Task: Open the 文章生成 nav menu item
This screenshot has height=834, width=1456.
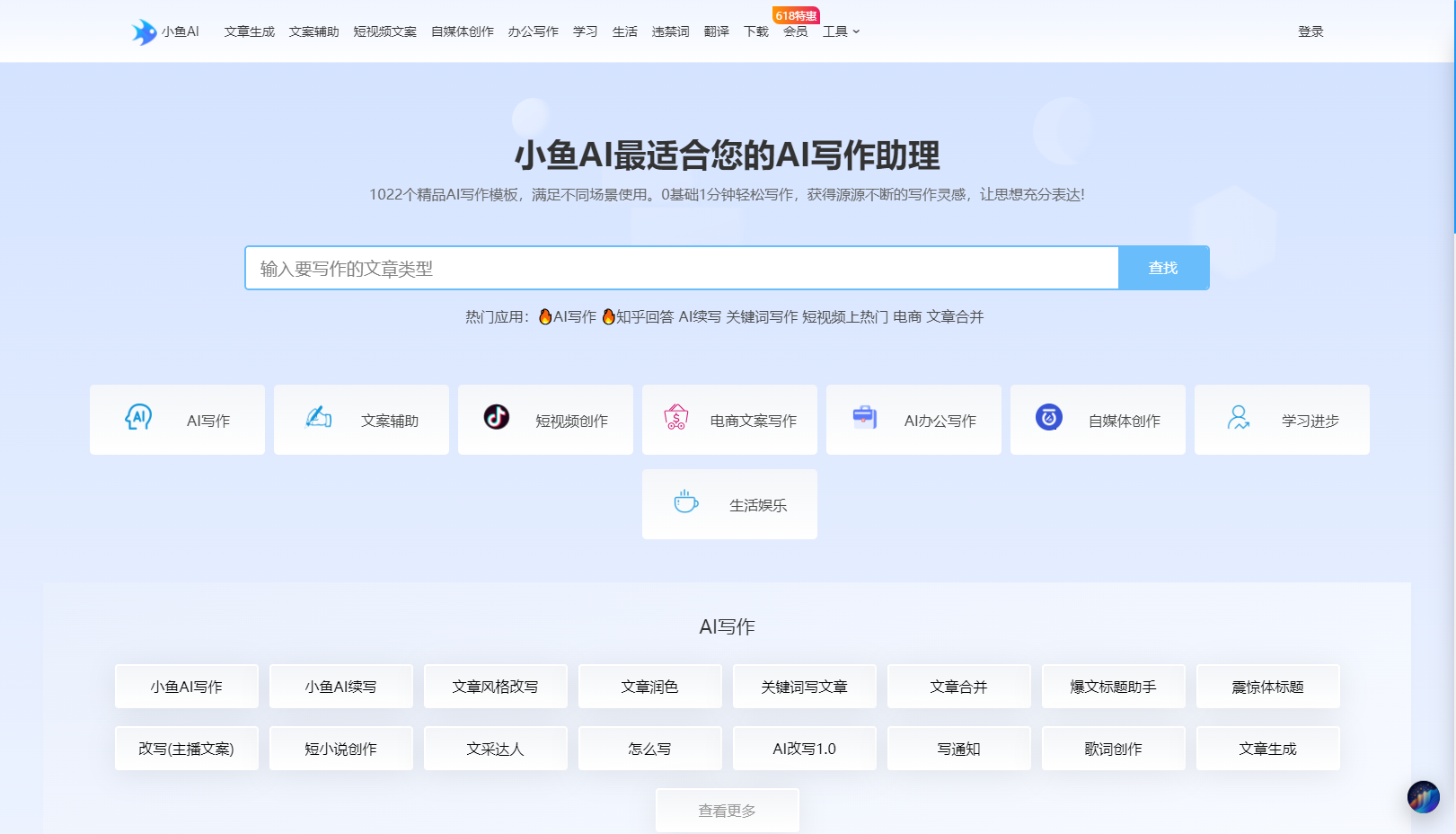Action: point(249,31)
